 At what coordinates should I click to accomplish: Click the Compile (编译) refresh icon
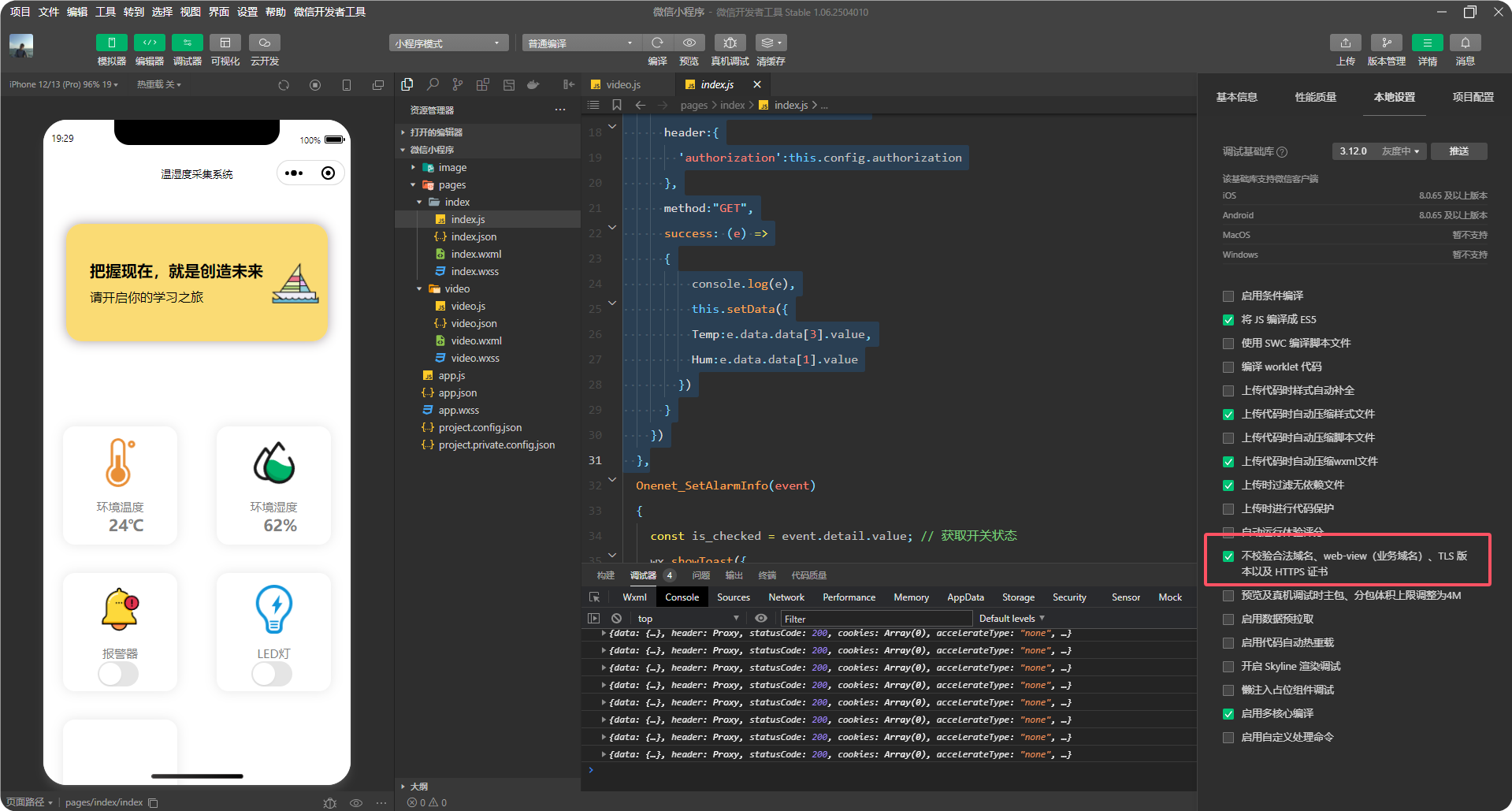point(657,43)
